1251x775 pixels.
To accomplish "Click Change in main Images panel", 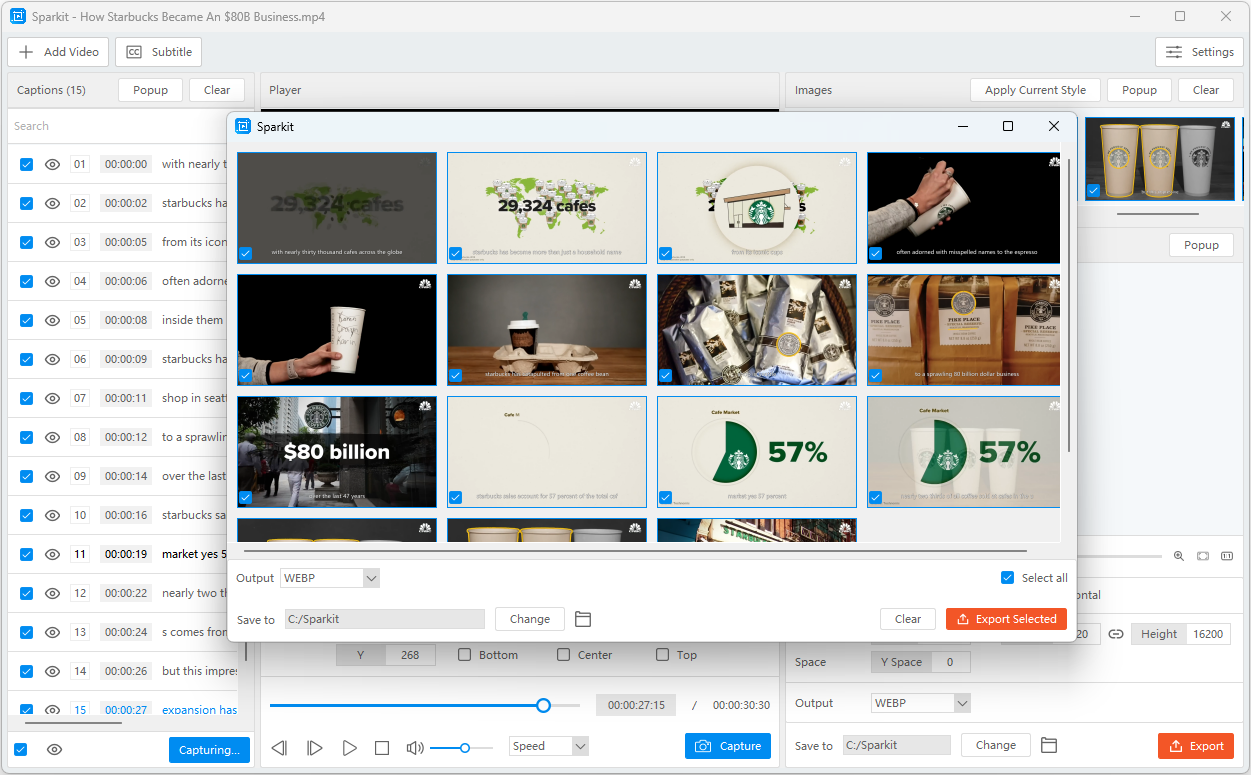I will pyautogui.click(x=996, y=745).
